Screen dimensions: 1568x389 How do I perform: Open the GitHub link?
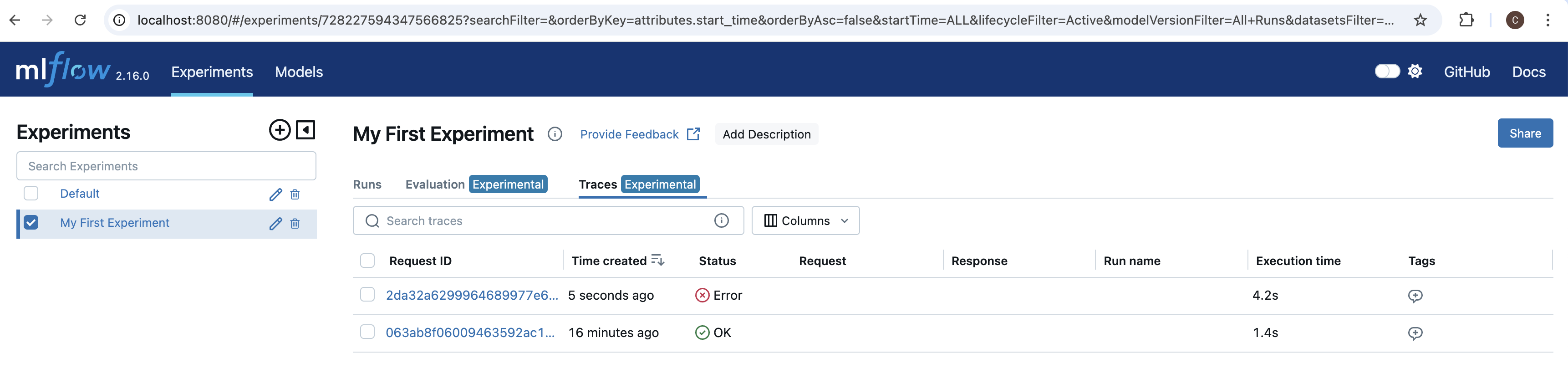[x=1467, y=72]
